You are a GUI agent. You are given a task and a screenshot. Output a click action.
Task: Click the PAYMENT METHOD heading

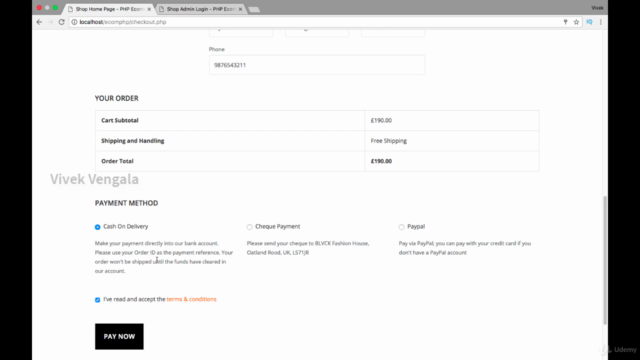[x=127, y=203]
